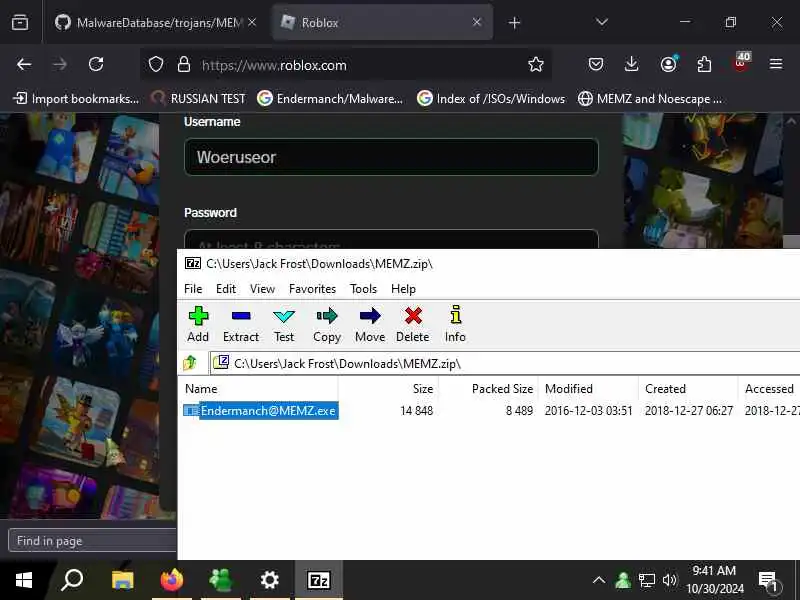Open the 7-Zip Favorites menu
The width and height of the screenshot is (800, 600).
coord(312,289)
